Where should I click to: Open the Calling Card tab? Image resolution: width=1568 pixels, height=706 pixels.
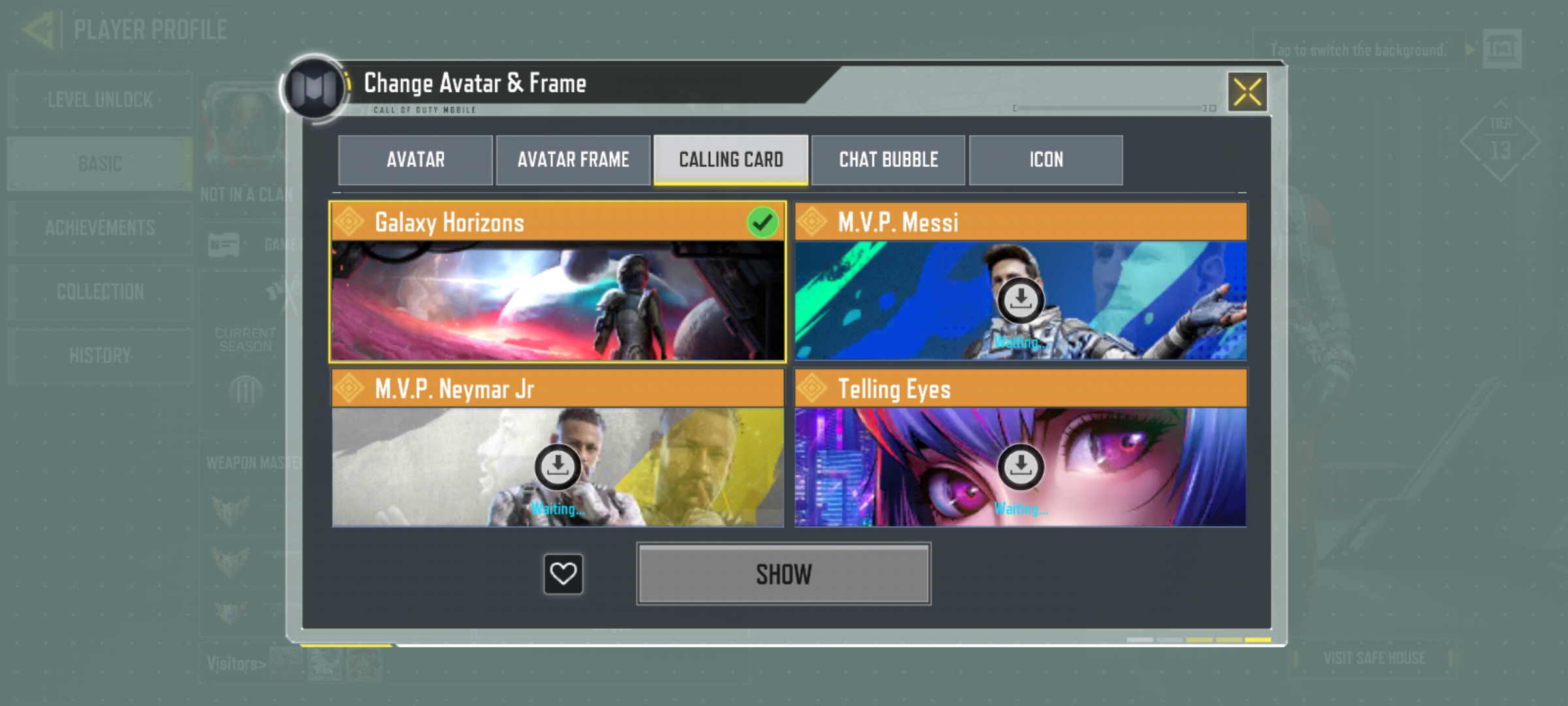coord(731,160)
